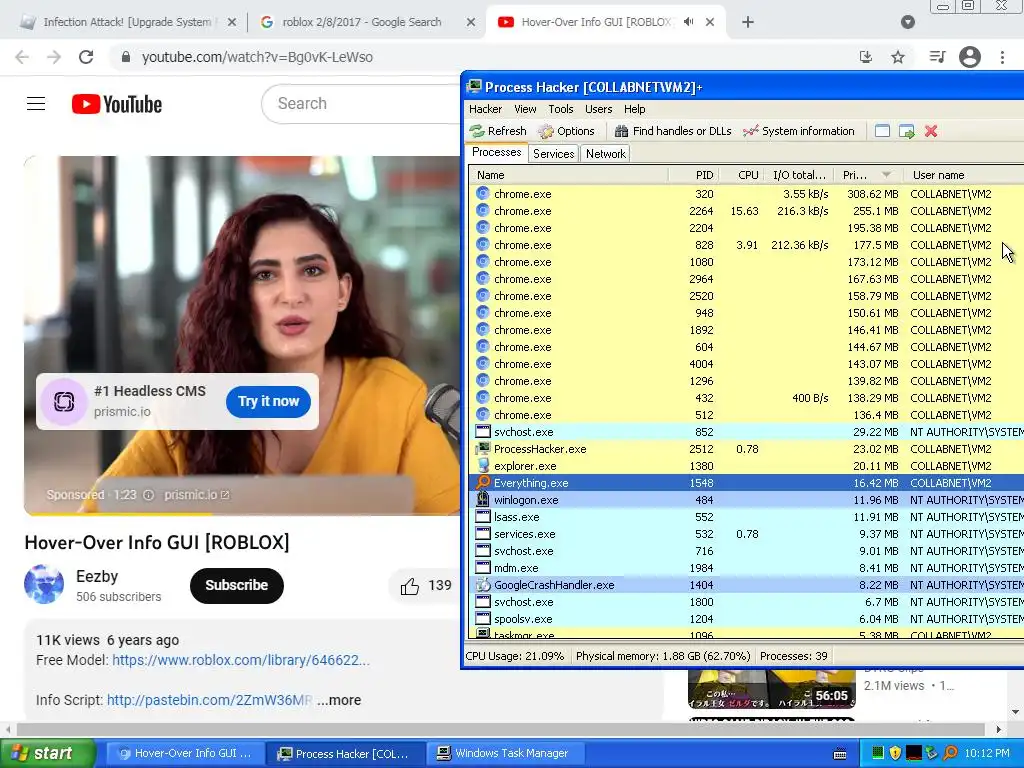Select the spoolsv.exe process row
1024x768 pixels.
[x=746, y=618]
